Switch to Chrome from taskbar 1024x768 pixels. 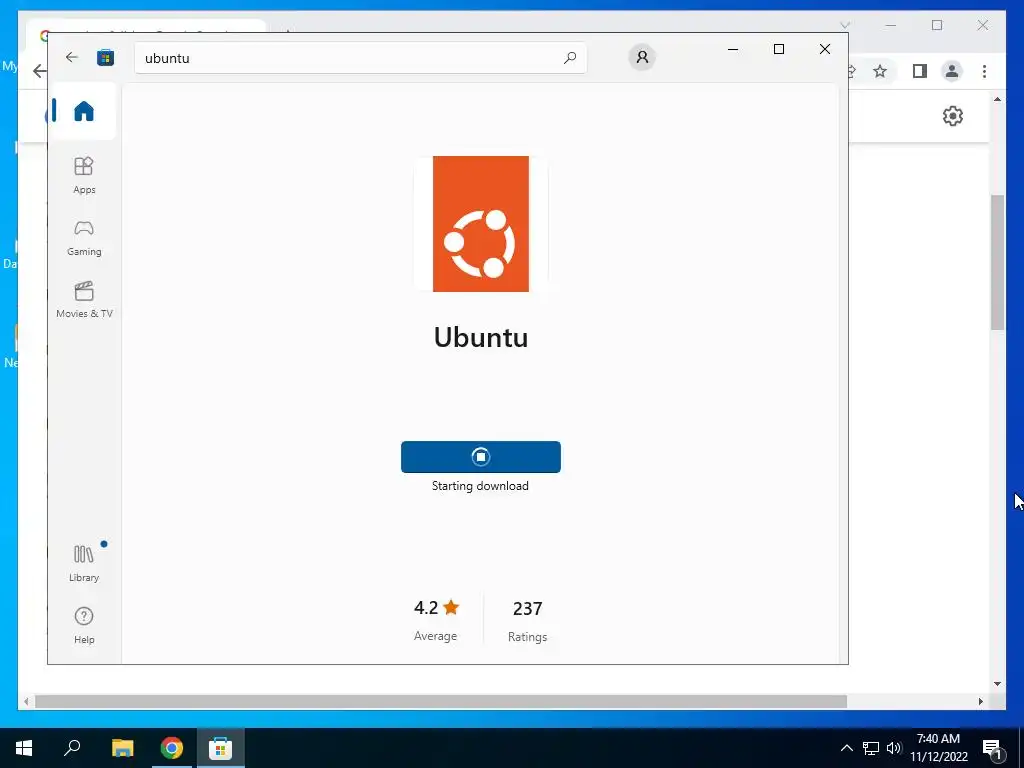click(x=172, y=748)
